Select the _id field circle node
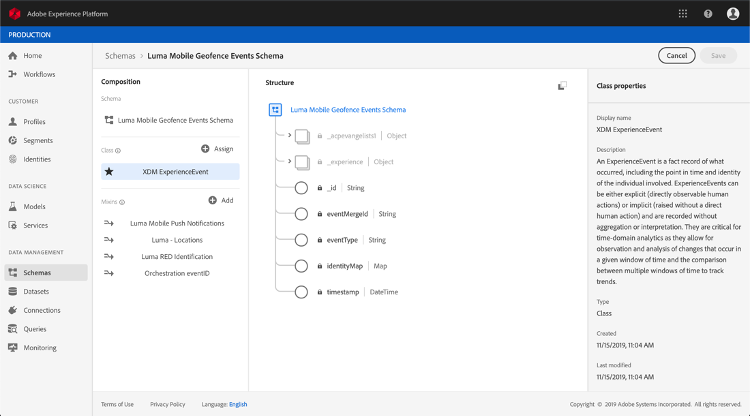 [301, 188]
